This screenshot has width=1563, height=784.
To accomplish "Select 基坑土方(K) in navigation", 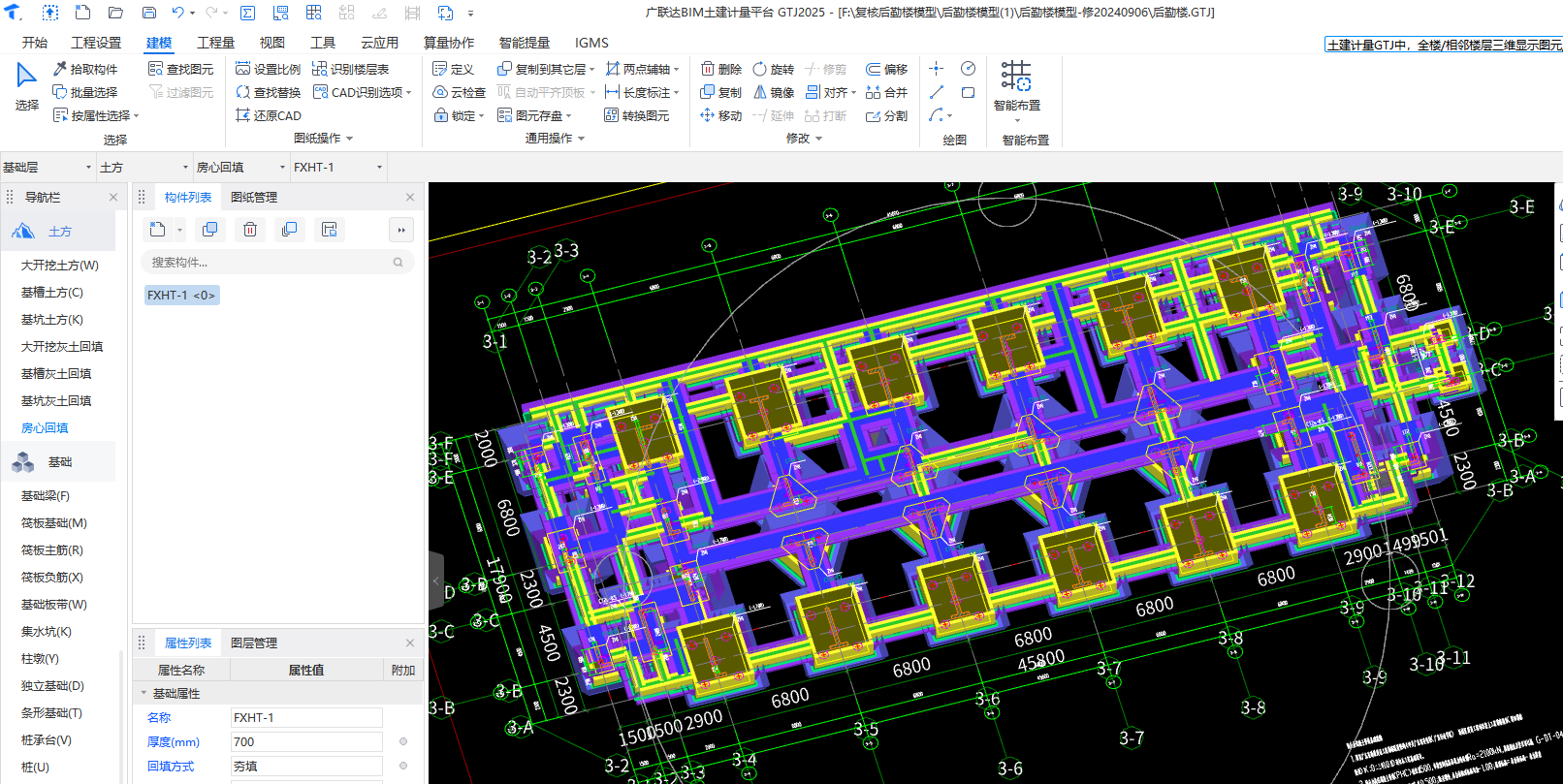I will pos(52,319).
